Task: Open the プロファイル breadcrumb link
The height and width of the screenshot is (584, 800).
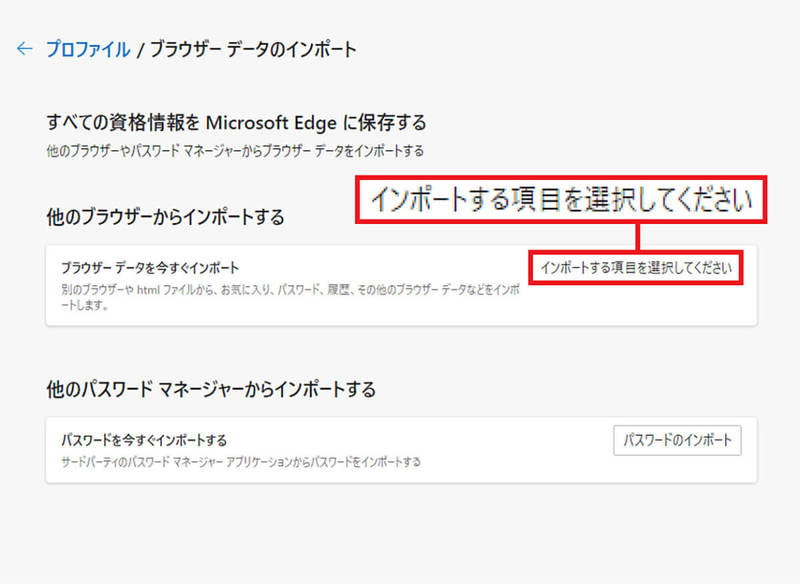Action: (88, 49)
